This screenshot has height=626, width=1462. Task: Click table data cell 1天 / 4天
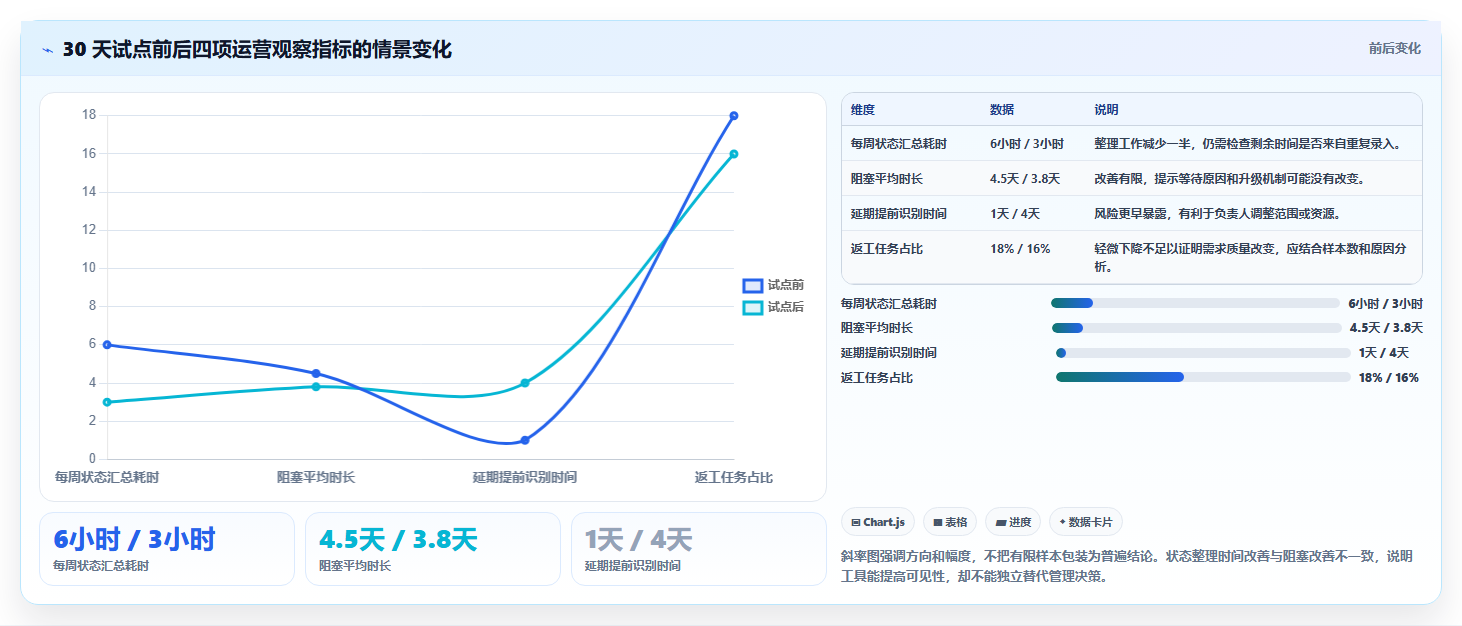click(x=1015, y=214)
